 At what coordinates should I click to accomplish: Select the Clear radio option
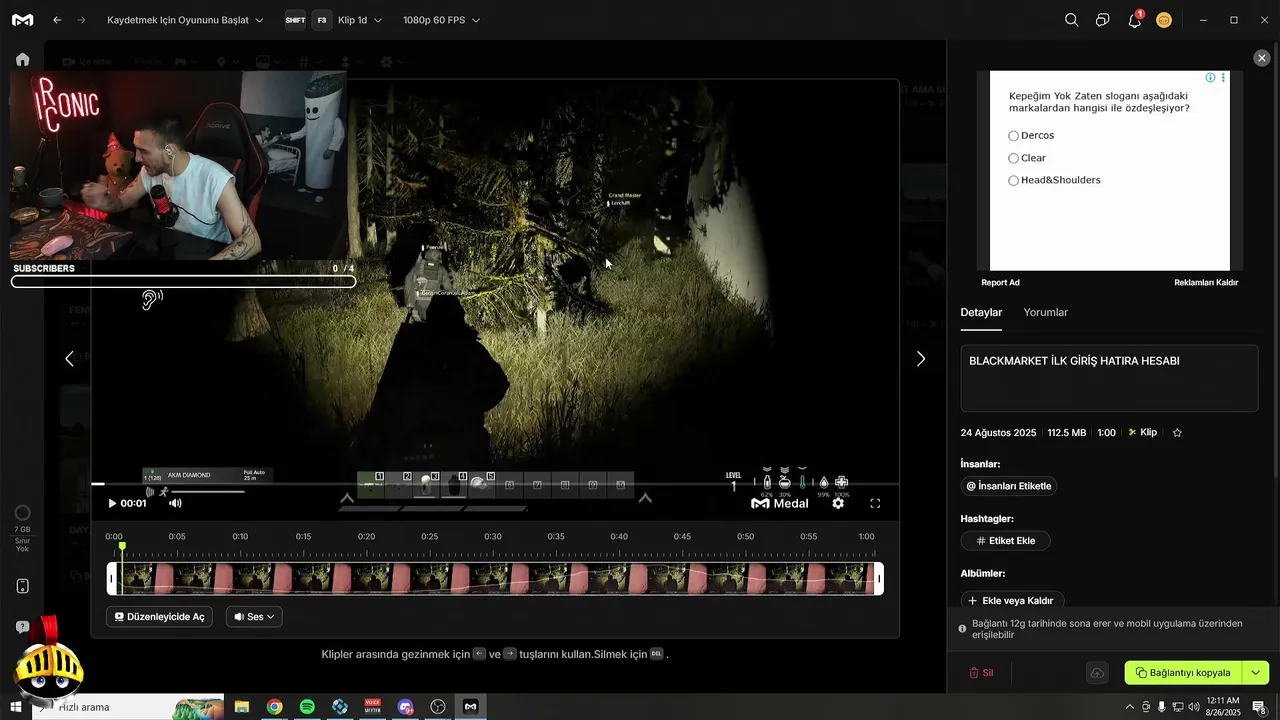(1013, 158)
